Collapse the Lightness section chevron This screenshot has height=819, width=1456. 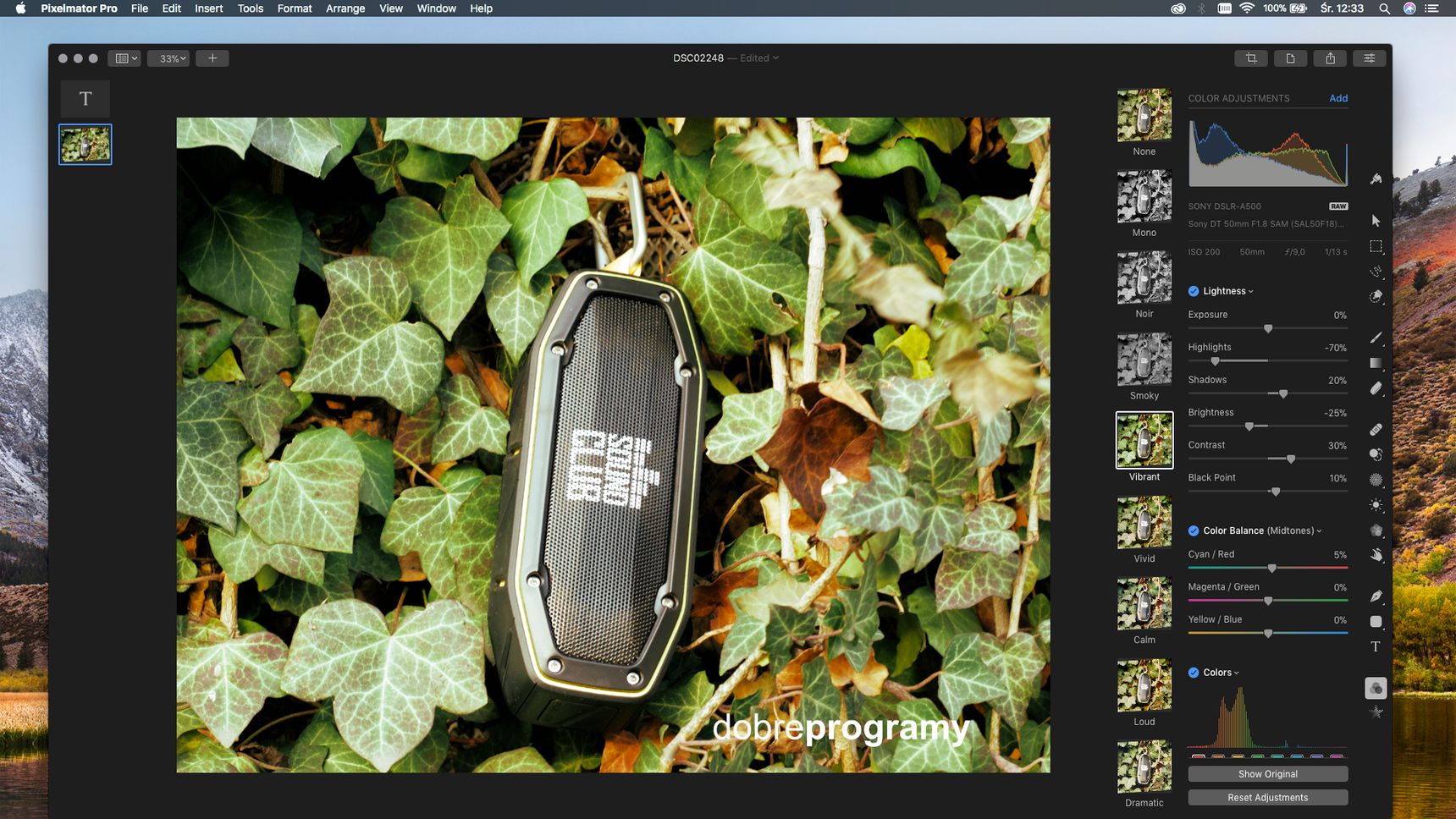point(1251,292)
